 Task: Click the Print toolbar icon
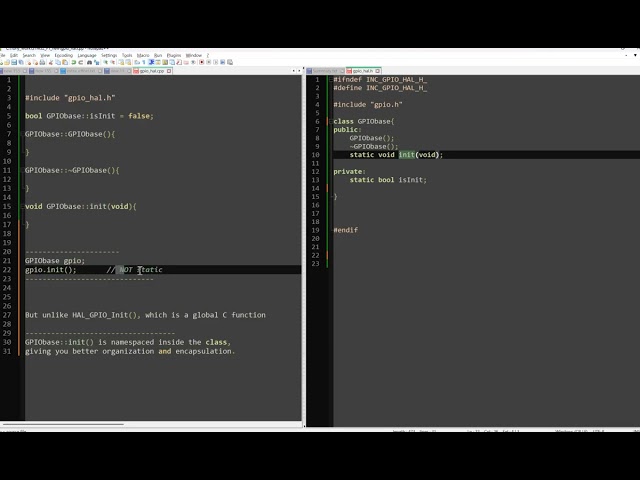click(42, 62)
